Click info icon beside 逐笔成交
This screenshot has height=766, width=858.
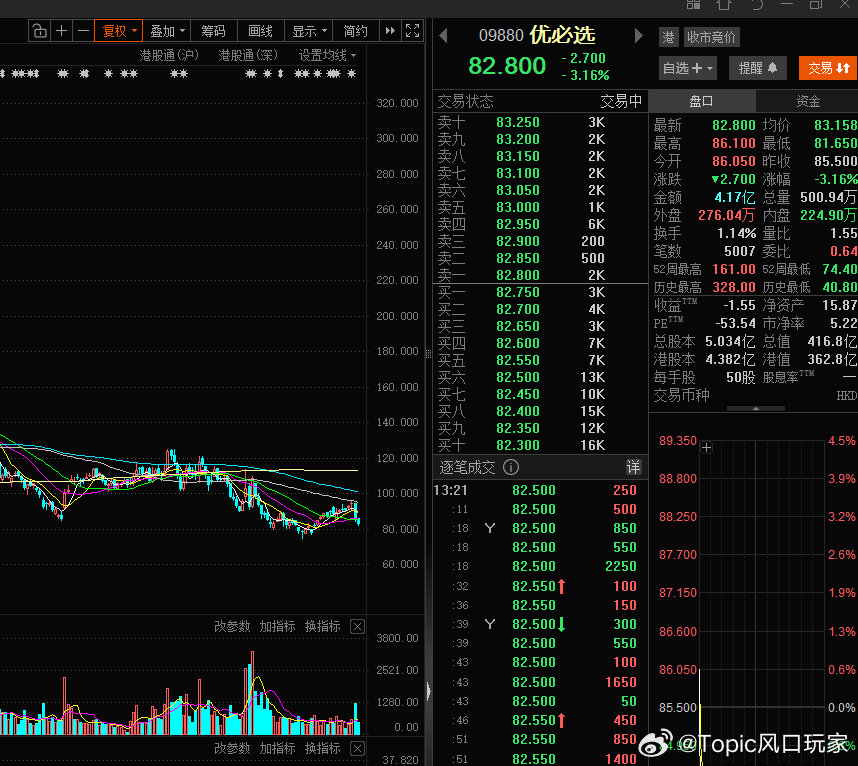pyautogui.click(x=511, y=467)
